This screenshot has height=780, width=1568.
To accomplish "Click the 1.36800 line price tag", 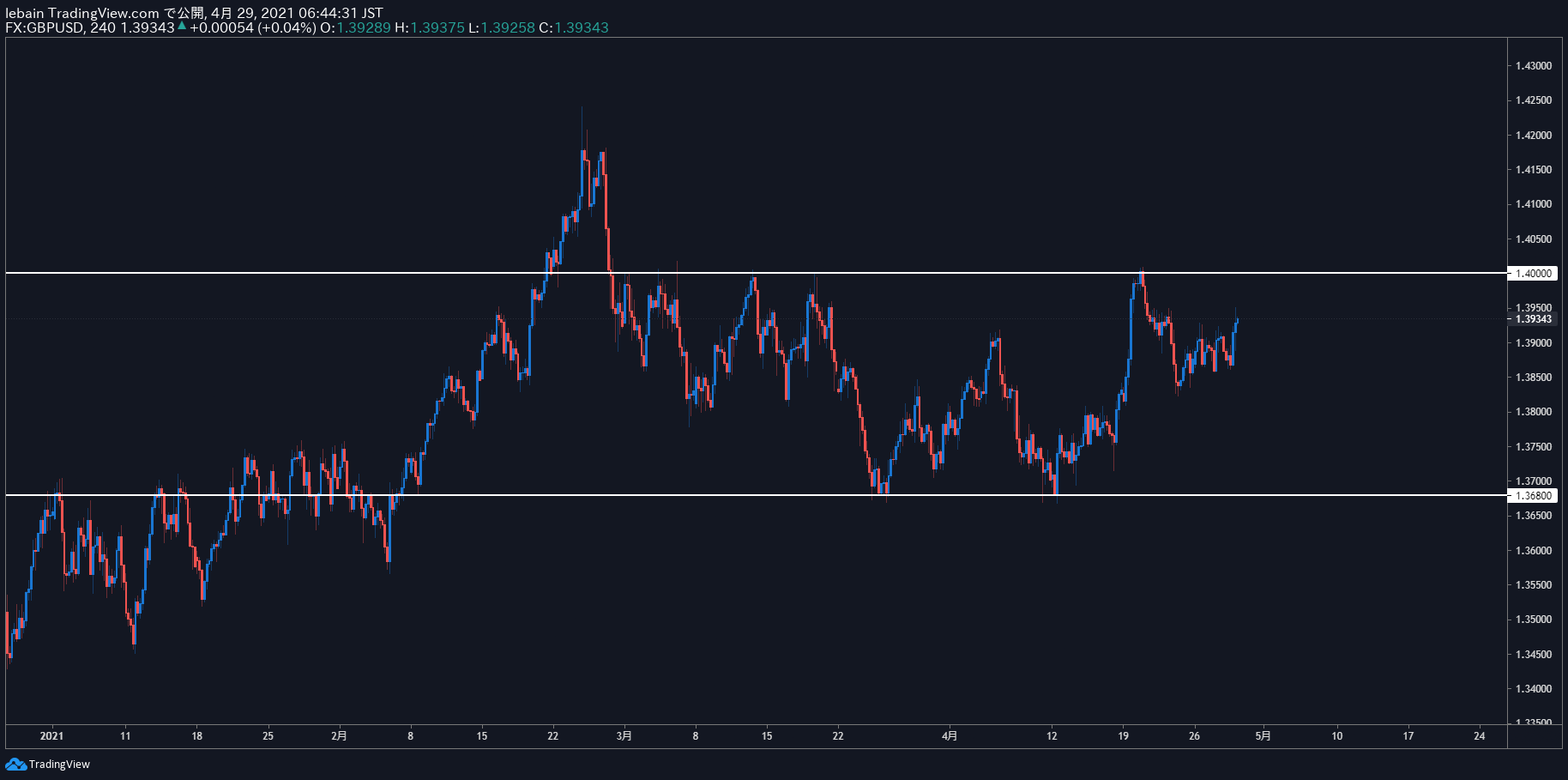I will tap(1532, 495).
